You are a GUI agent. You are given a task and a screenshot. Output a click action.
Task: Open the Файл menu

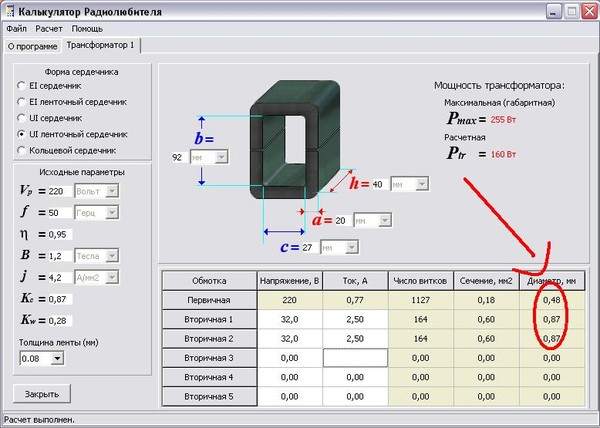(16, 29)
